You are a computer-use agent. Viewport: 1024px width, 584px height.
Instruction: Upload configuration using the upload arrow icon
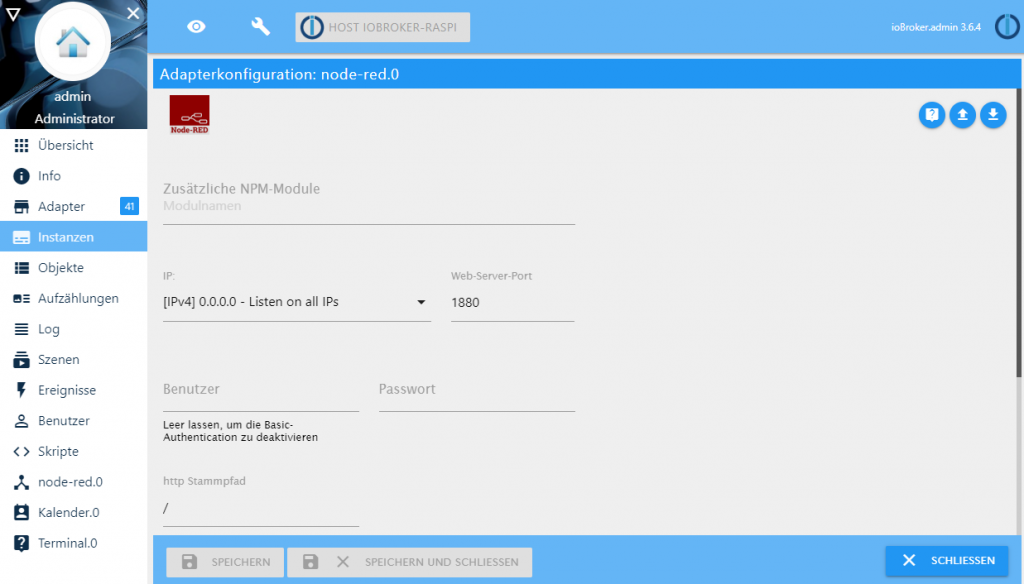coord(962,115)
